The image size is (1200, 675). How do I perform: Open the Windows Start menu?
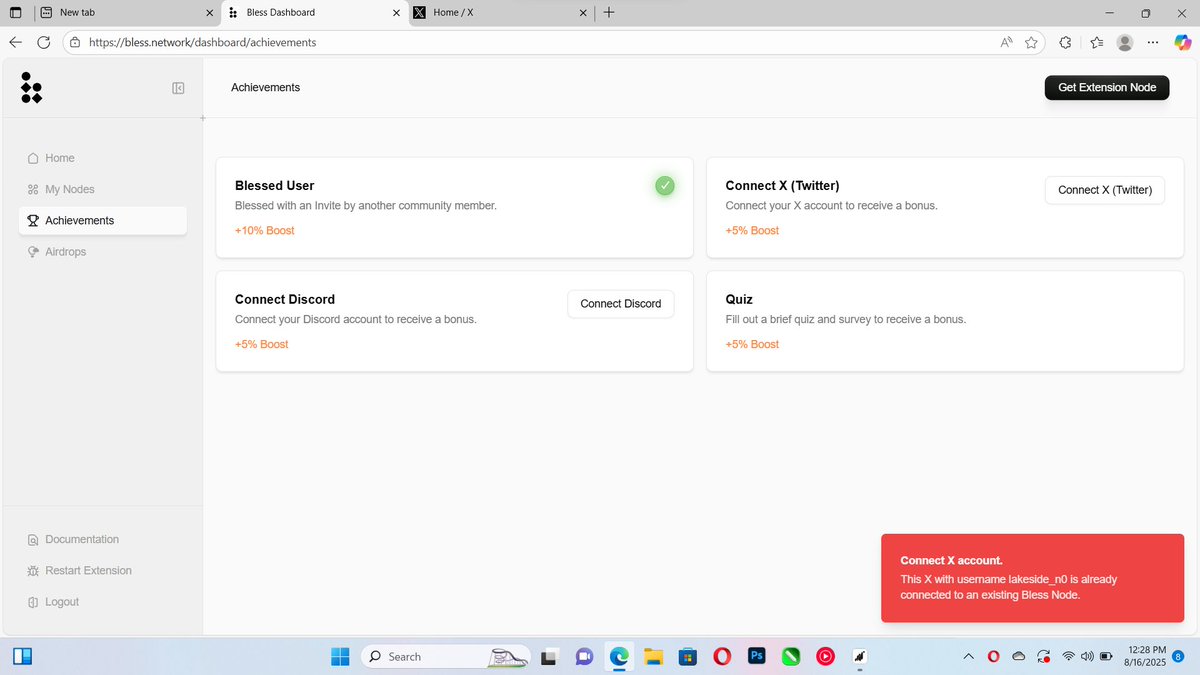coord(340,656)
